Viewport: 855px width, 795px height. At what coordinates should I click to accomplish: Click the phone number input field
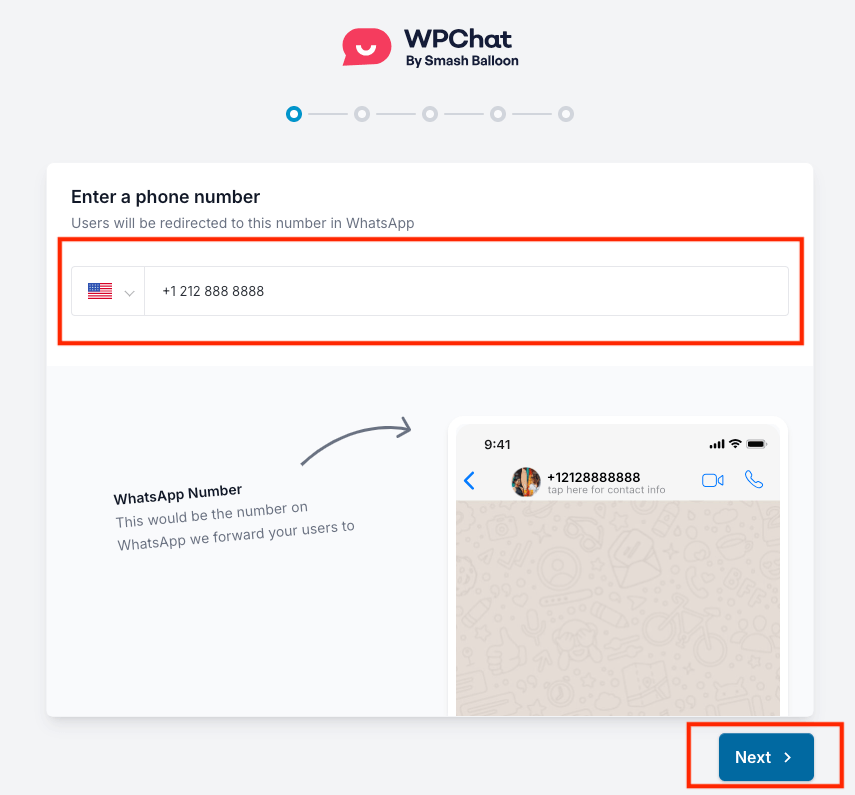(x=466, y=291)
